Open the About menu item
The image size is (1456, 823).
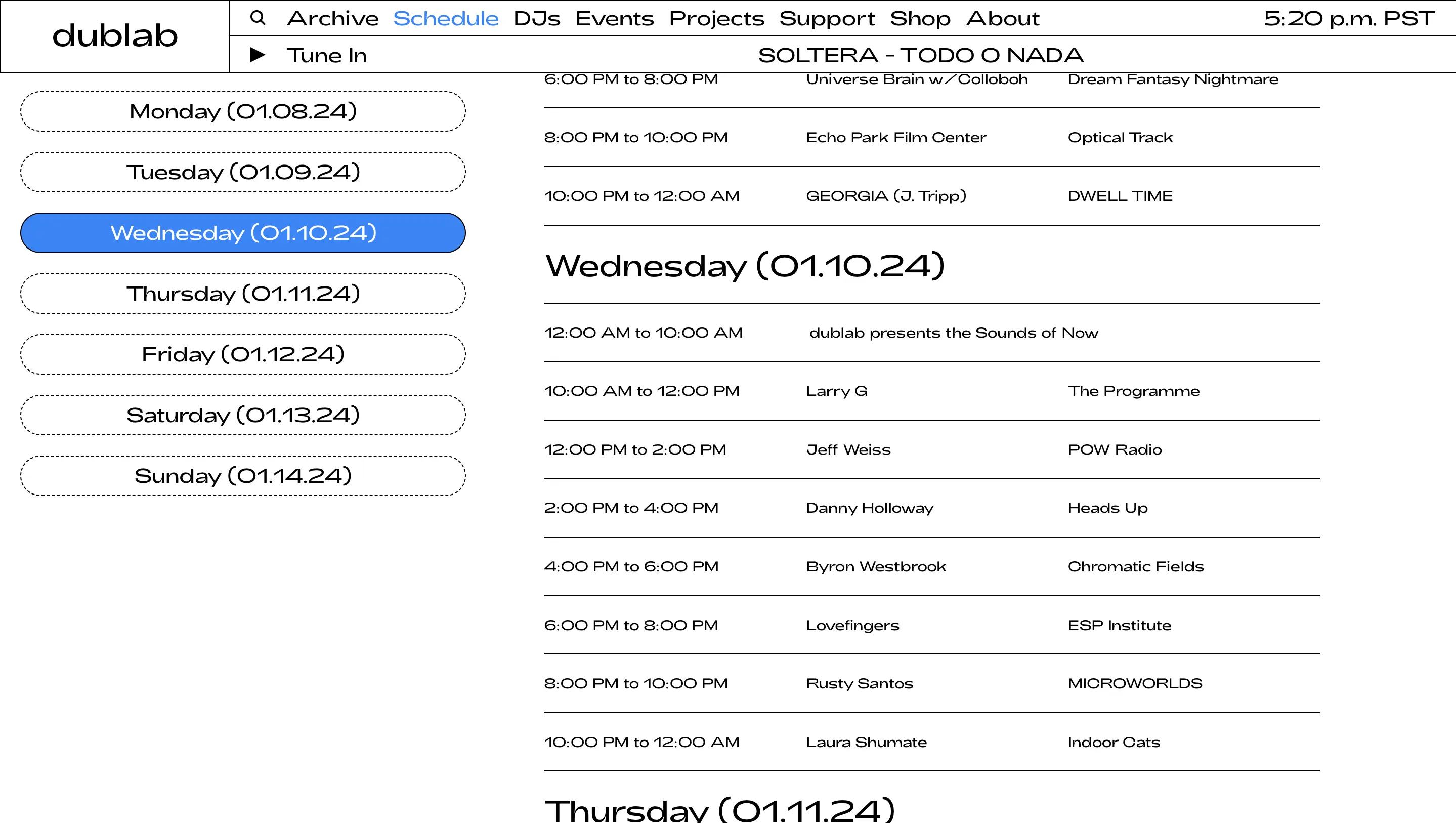(1003, 19)
